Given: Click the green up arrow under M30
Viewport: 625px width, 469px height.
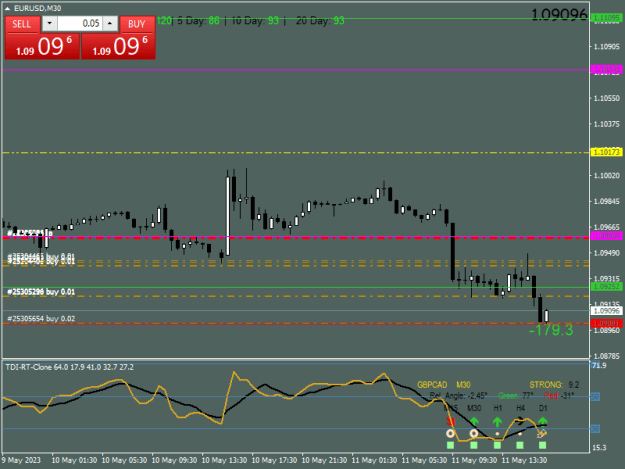Looking at the screenshot, I should (x=474, y=421).
